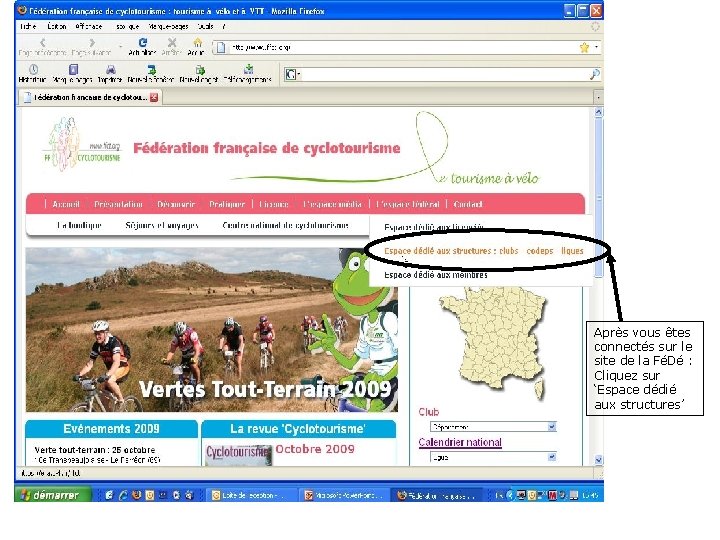The width and height of the screenshot is (720, 540).
Task: Go back with the Page précédente arrow
Action: 42,43
